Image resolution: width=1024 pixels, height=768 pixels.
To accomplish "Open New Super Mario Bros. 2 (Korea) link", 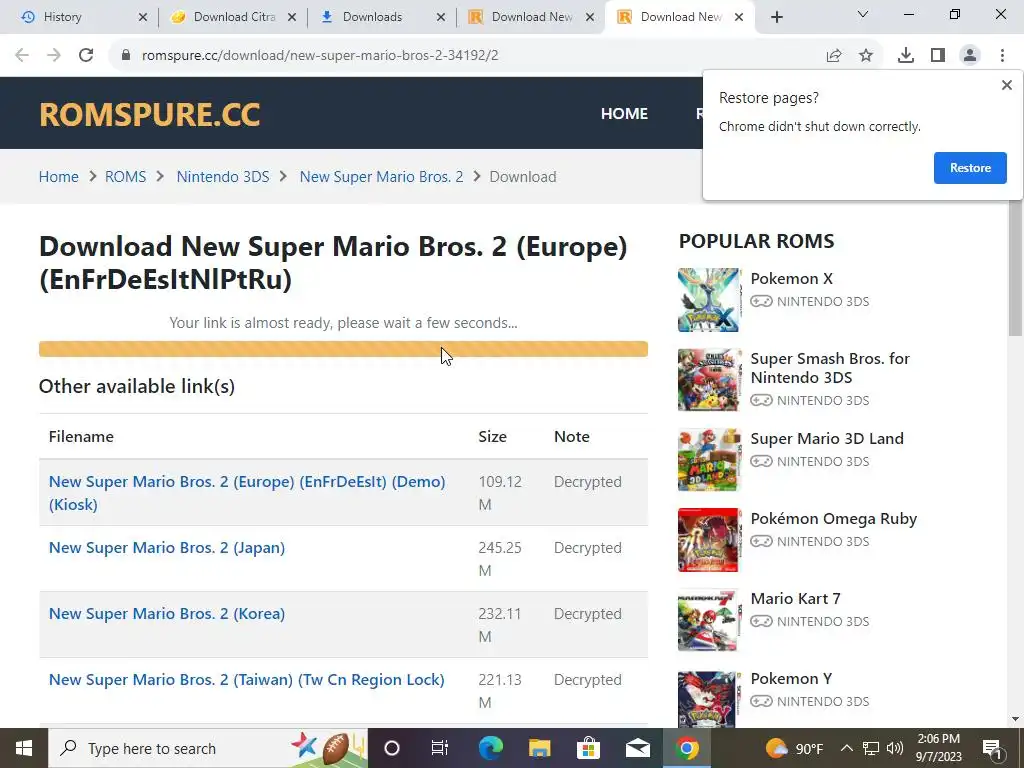I will [167, 614].
